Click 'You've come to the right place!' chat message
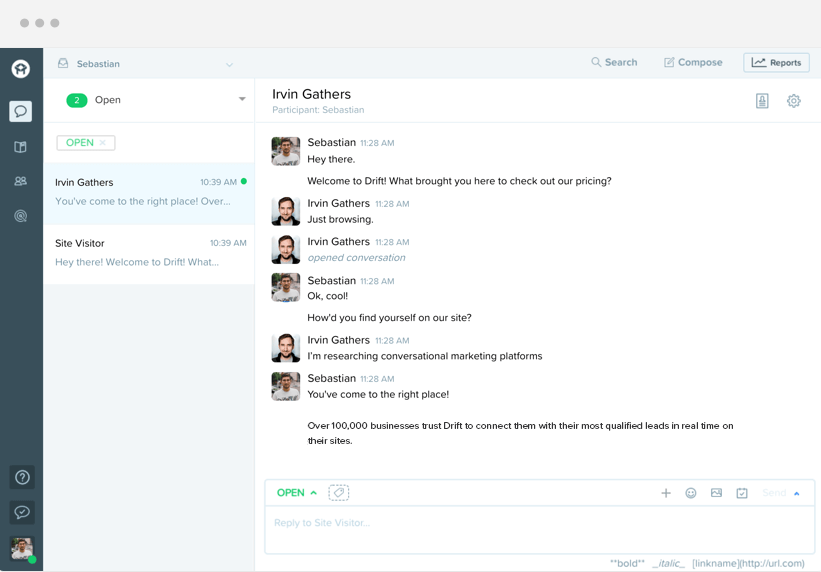 (378, 394)
